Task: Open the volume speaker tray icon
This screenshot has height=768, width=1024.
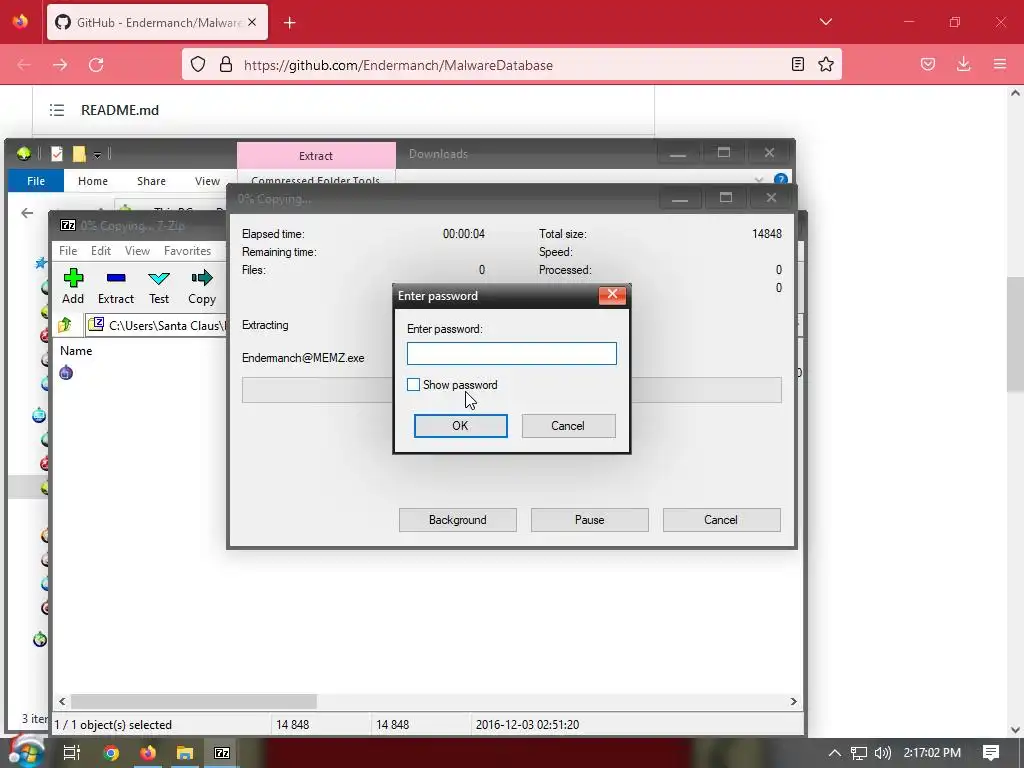Action: [882, 753]
